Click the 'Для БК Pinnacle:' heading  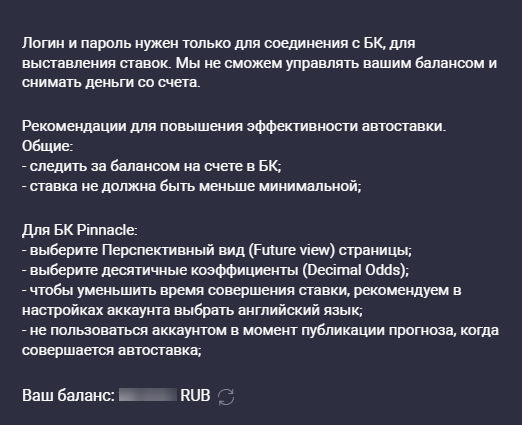tap(80, 230)
